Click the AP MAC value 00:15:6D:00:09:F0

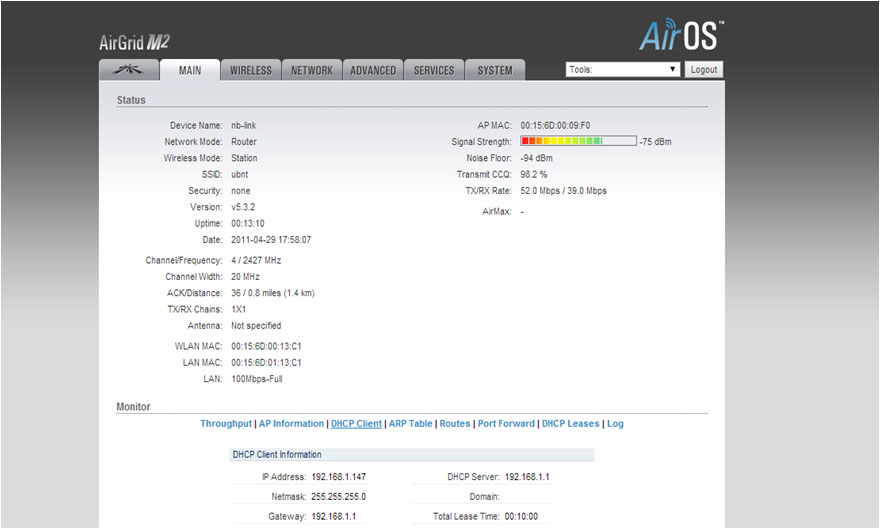pyautogui.click(x=555, y=125)
